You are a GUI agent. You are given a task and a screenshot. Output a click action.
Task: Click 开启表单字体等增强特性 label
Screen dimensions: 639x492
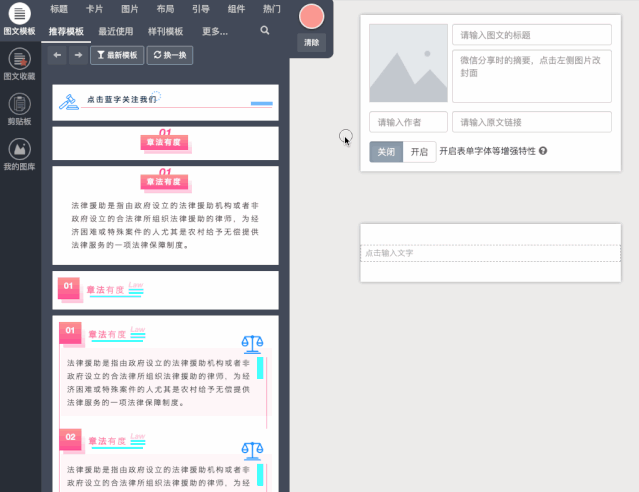tap(487, 151)
